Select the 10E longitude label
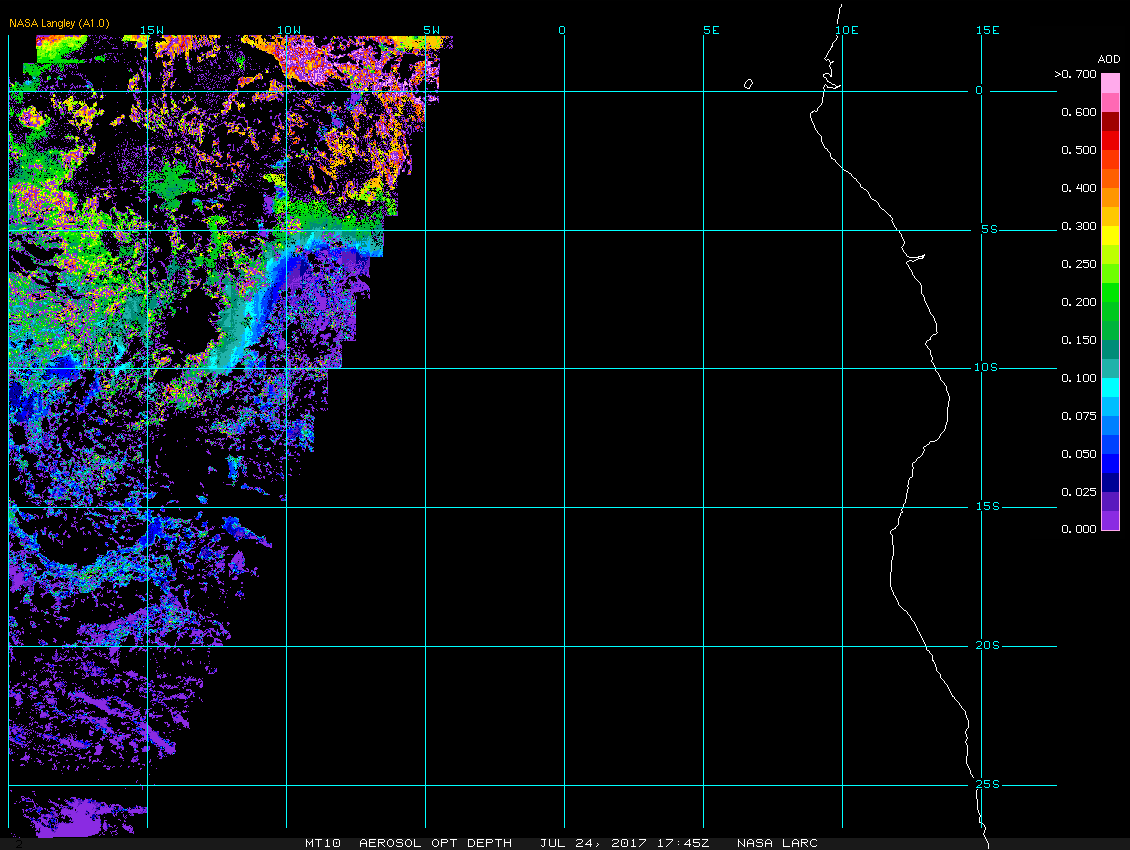 pos(847,30)
